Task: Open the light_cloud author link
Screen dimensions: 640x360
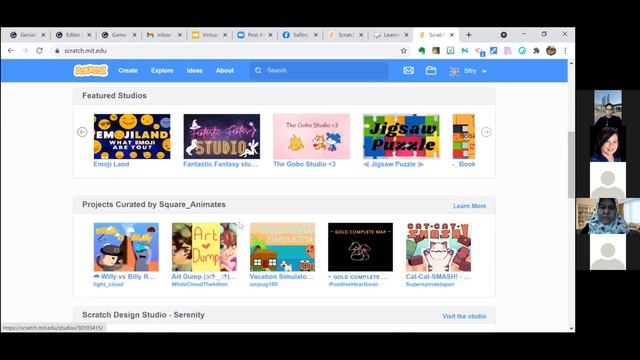Action: pyautogui.click(x=108, y=284)
